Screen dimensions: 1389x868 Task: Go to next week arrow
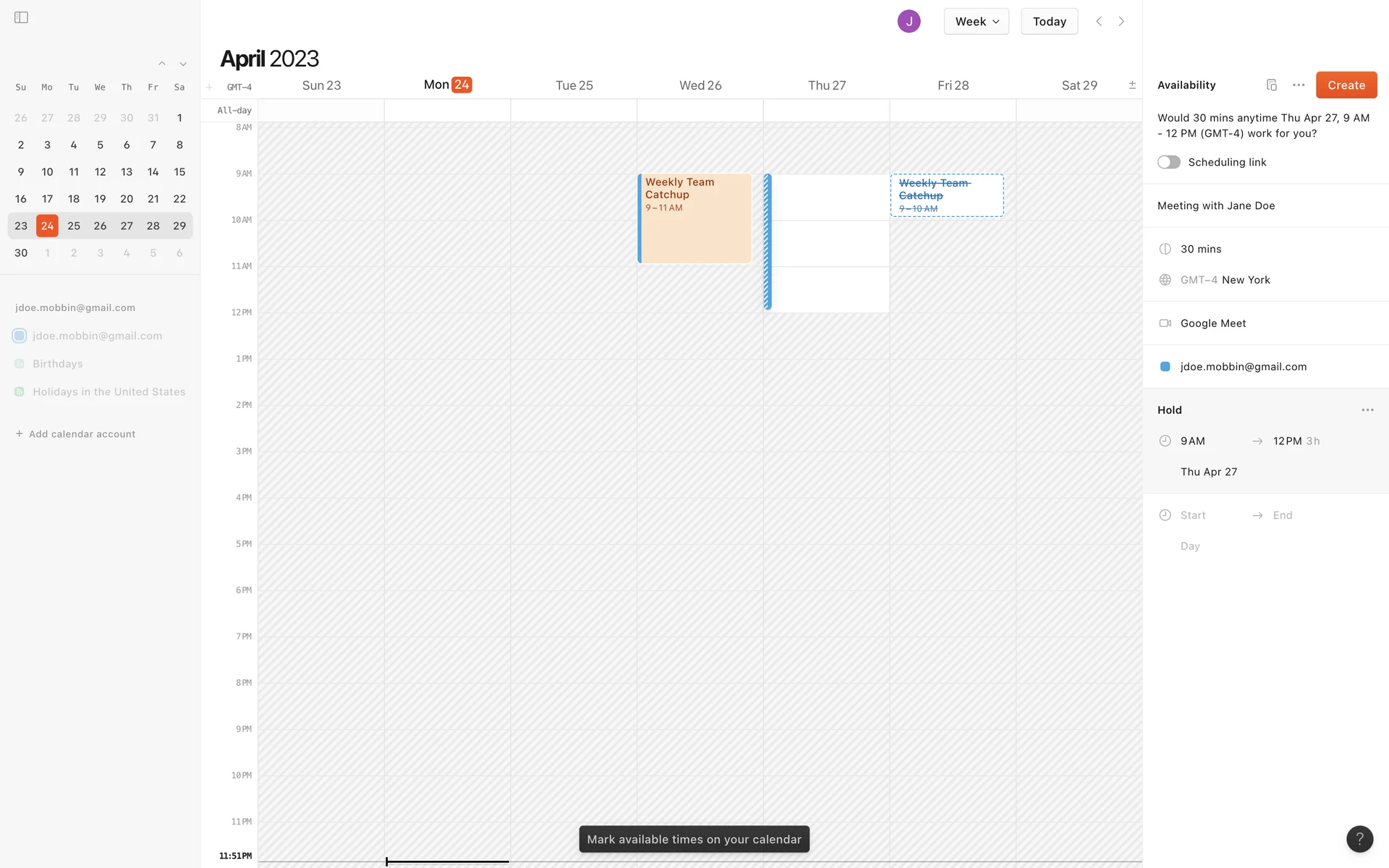pyautogui.click(x=1121, y=22)
